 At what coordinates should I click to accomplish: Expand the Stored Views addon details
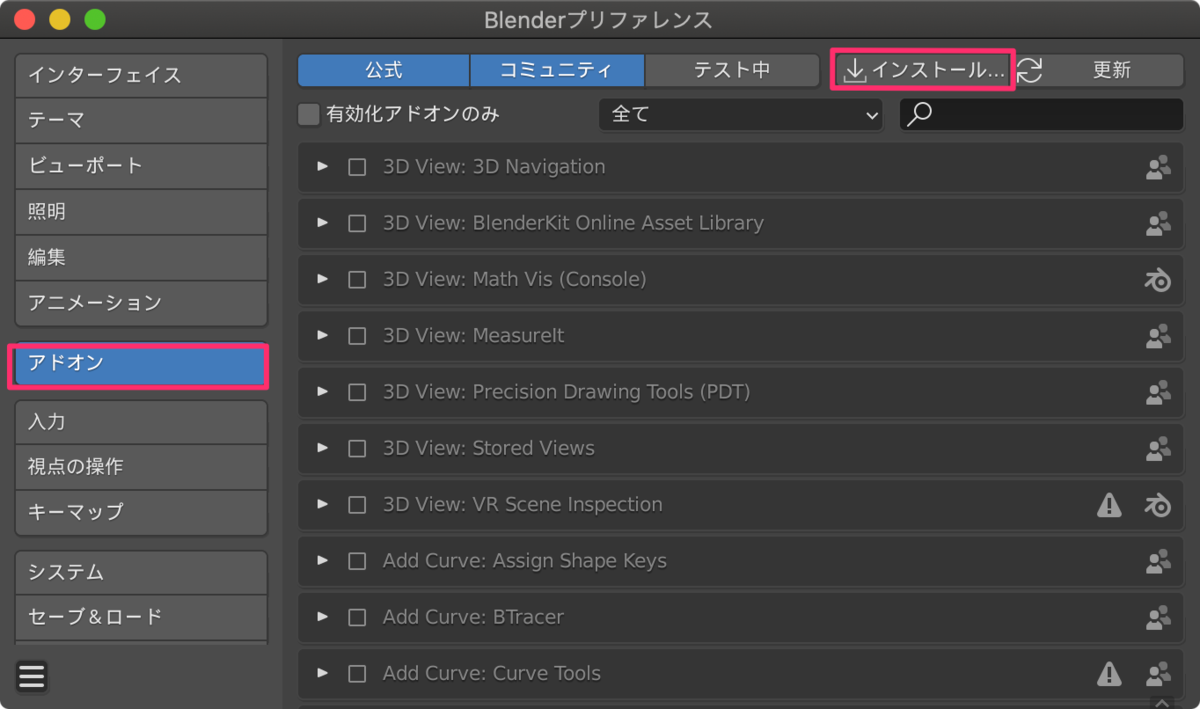322,449
